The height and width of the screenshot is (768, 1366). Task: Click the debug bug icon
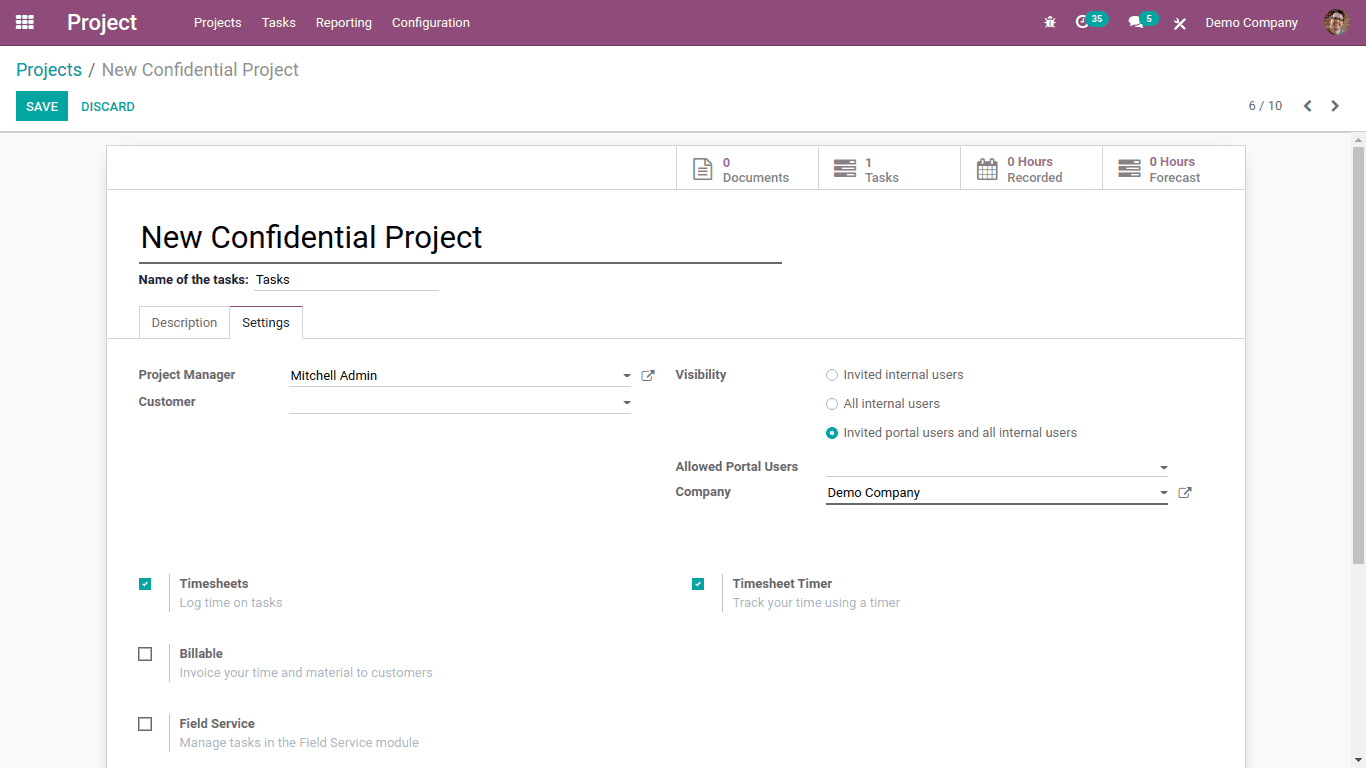pyautogui.click(x=1050, y=22)
